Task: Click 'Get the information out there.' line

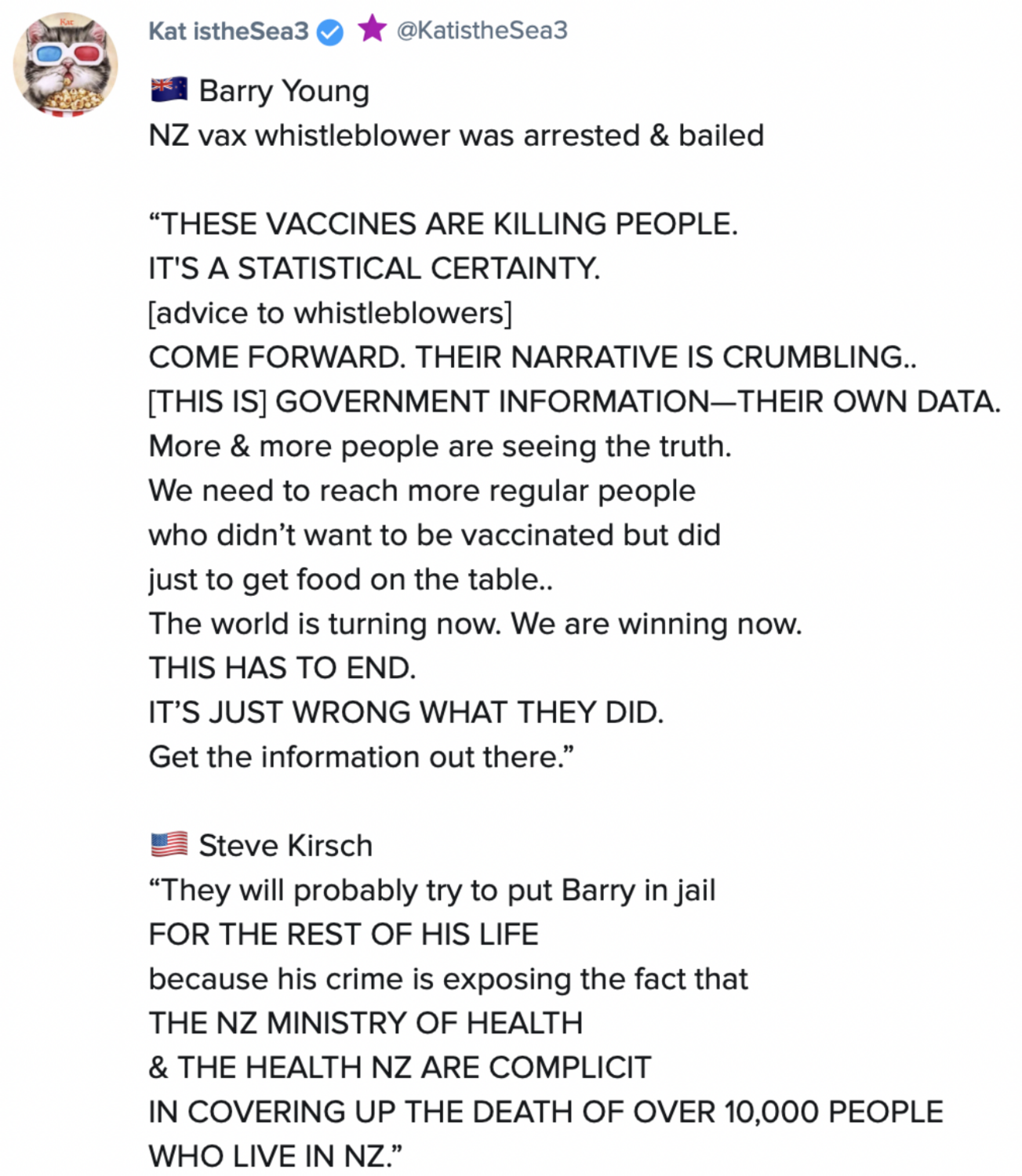Action: click(x=361, y=757)
